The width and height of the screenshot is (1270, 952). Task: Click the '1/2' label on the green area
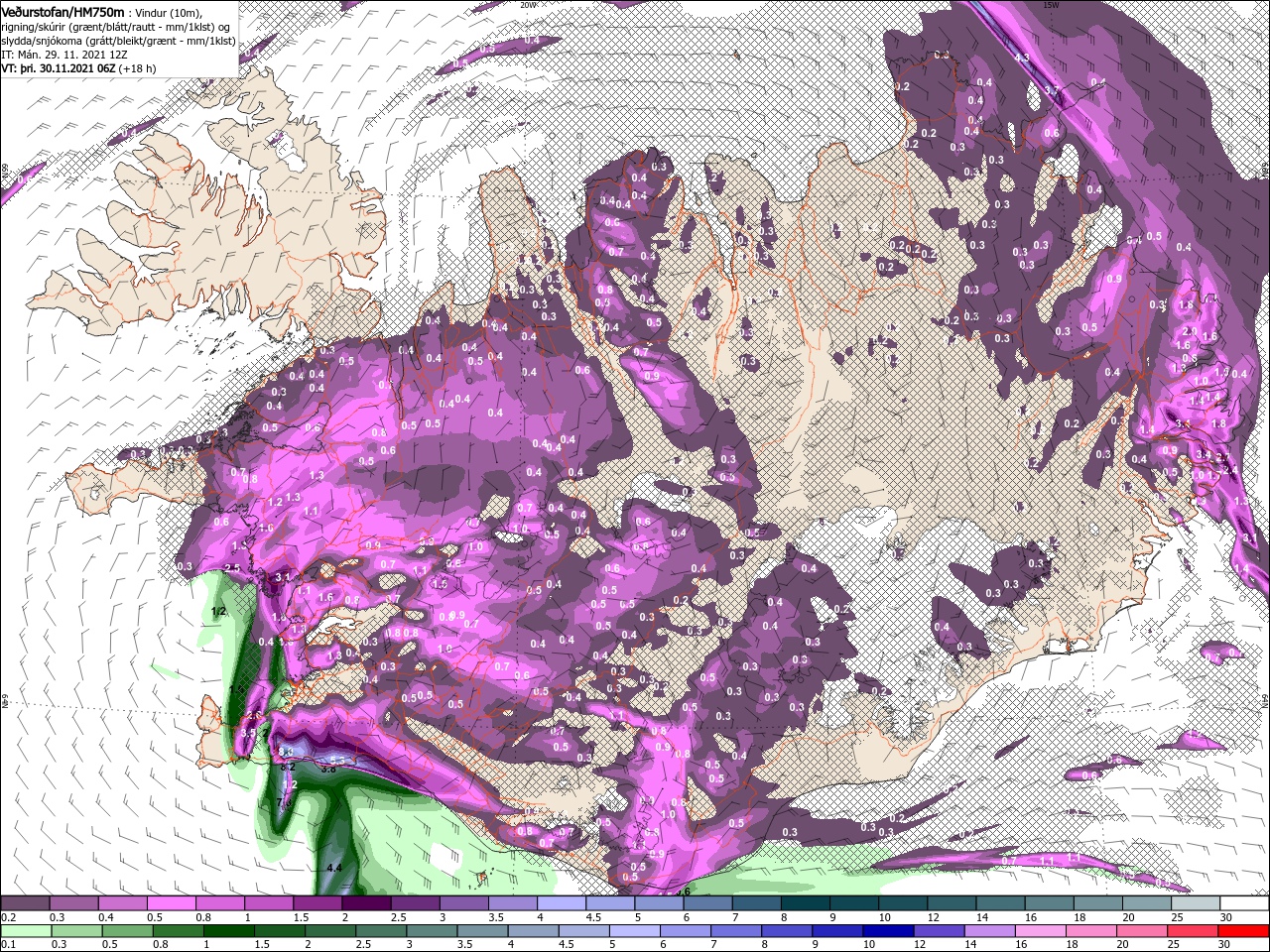coord(219,612)
